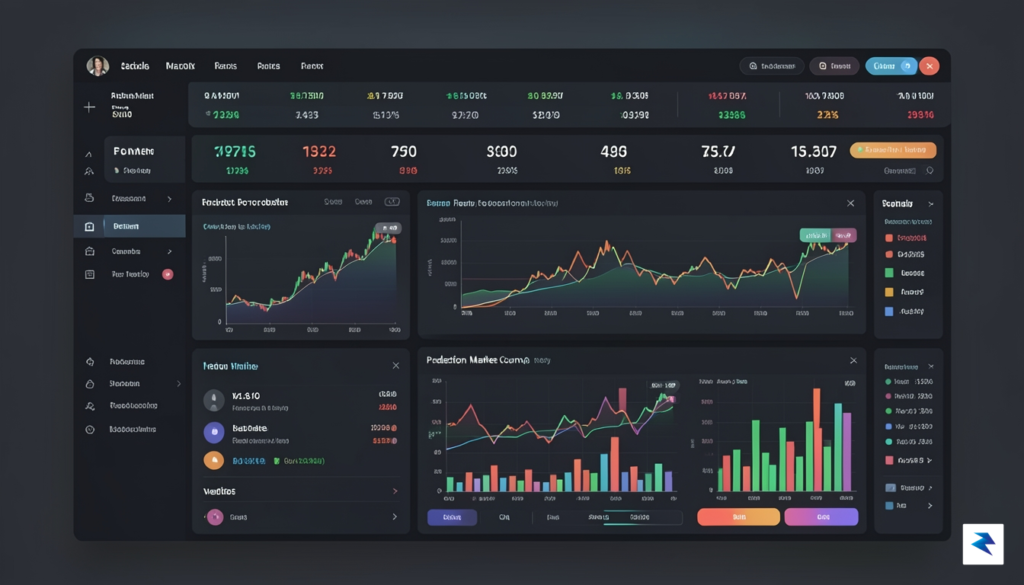Open the chevron on the row above the pink icon
Screen dimensions: 1024x585
[x=395, y=491]
